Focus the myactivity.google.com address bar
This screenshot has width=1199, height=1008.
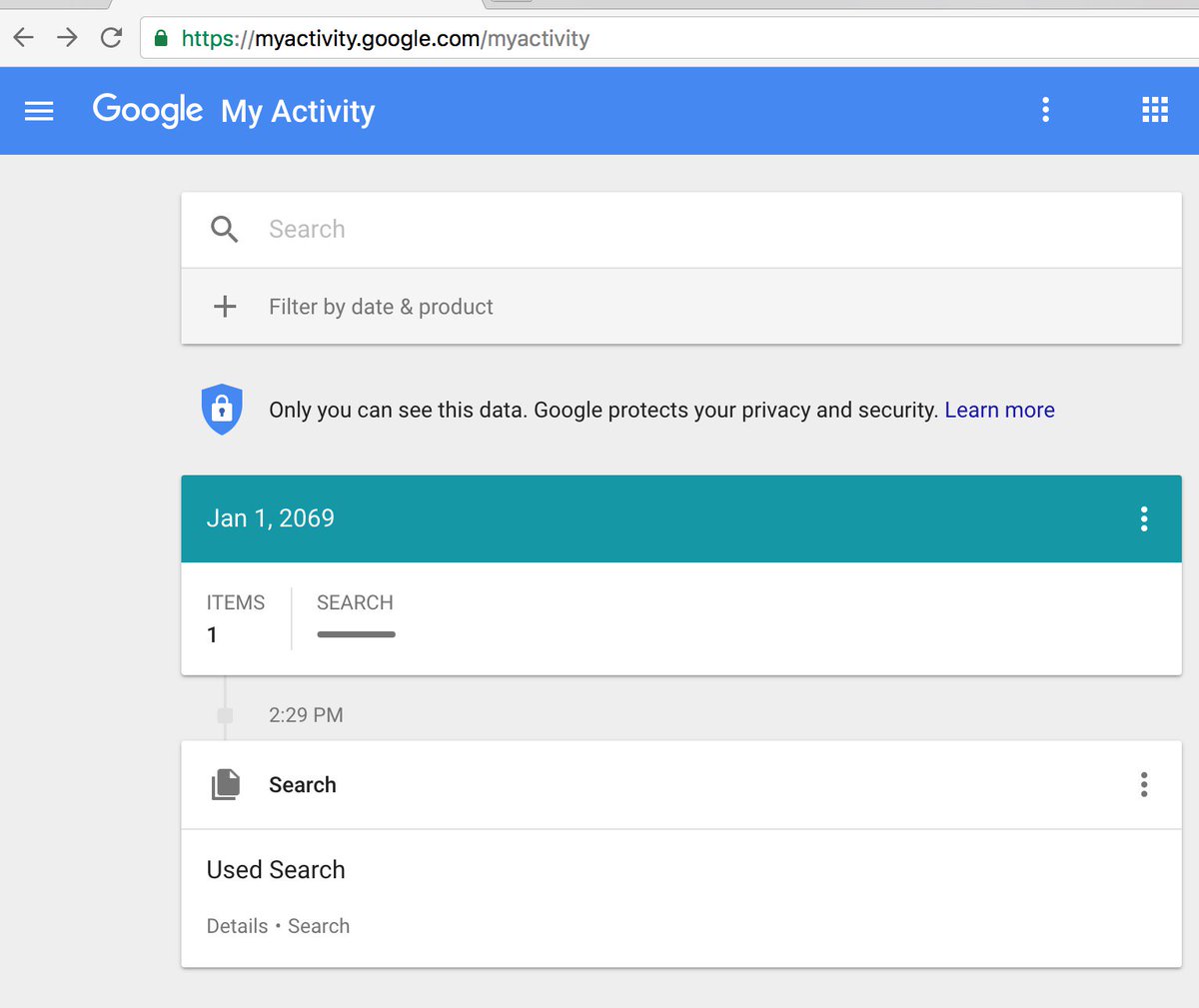coord(669,38)
